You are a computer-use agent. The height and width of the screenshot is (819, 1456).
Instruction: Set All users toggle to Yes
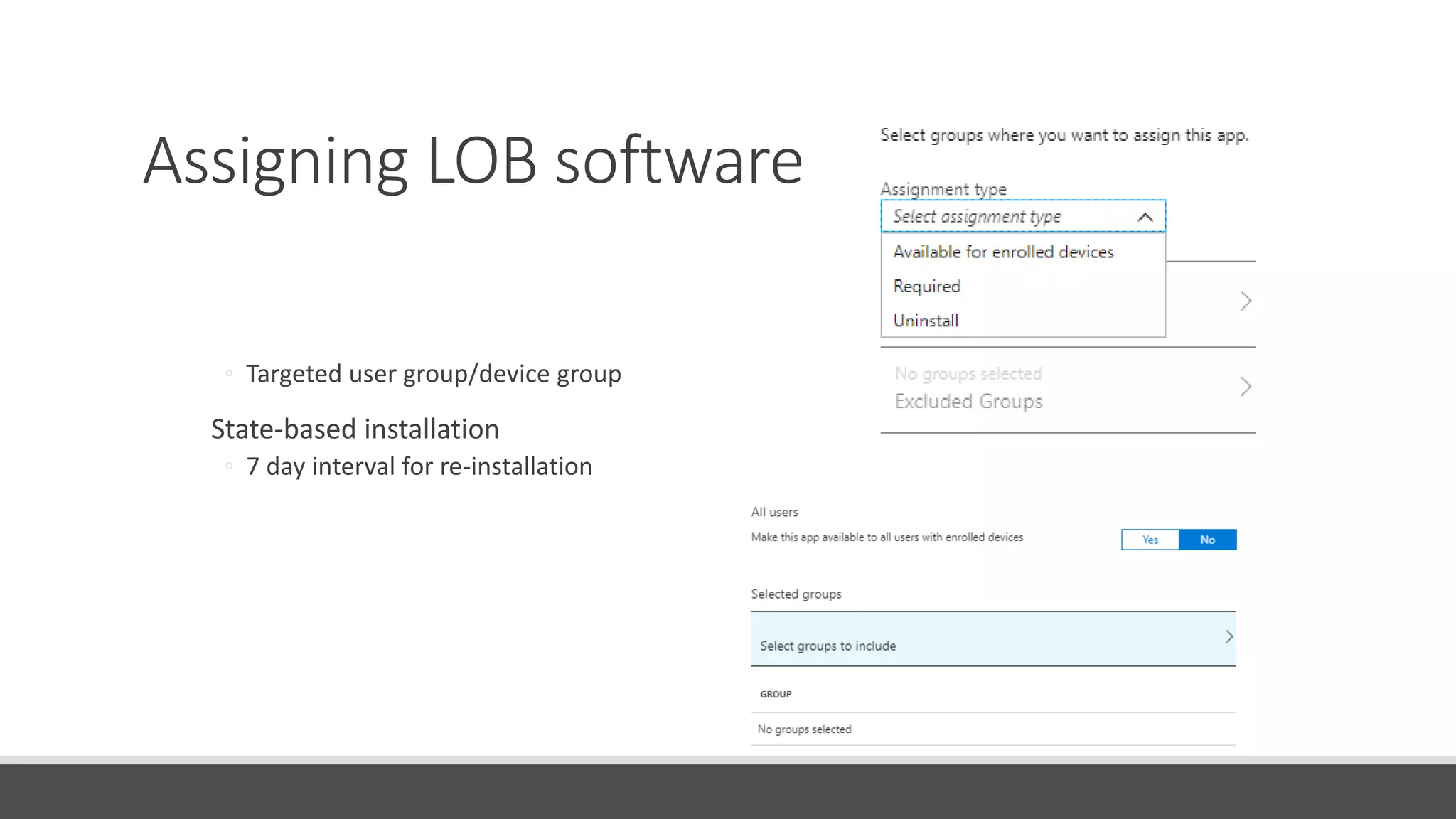click(x=1150, y=540)
